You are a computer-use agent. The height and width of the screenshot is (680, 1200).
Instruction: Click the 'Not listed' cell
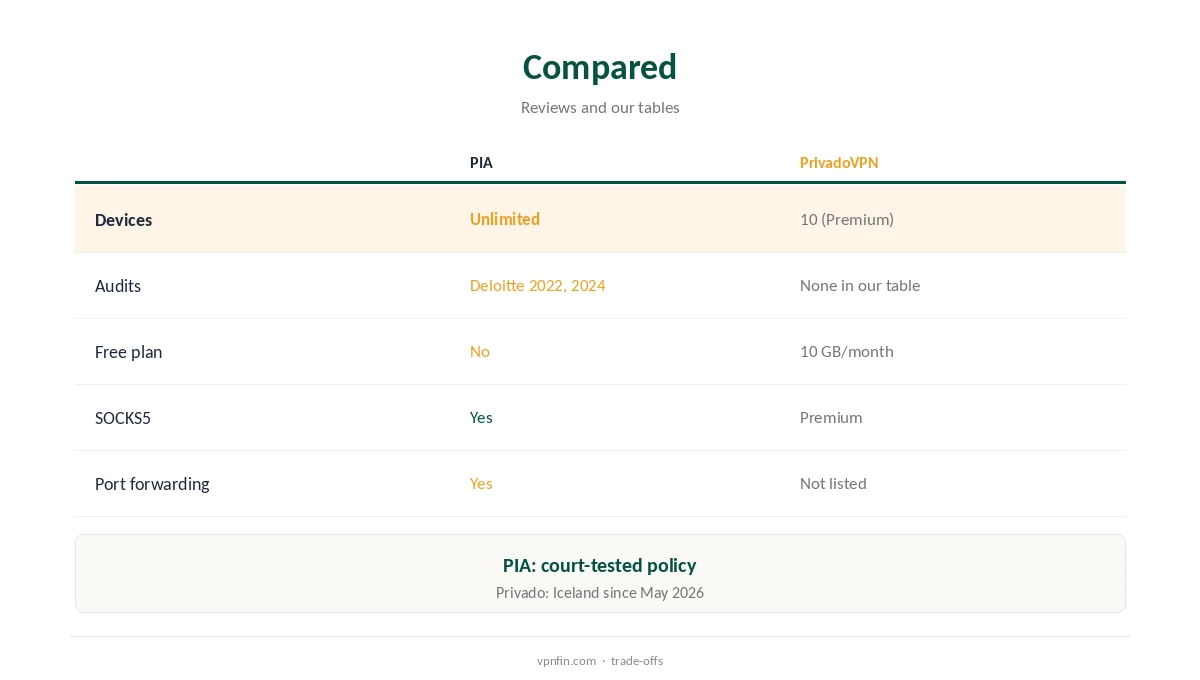click(833, 483)
